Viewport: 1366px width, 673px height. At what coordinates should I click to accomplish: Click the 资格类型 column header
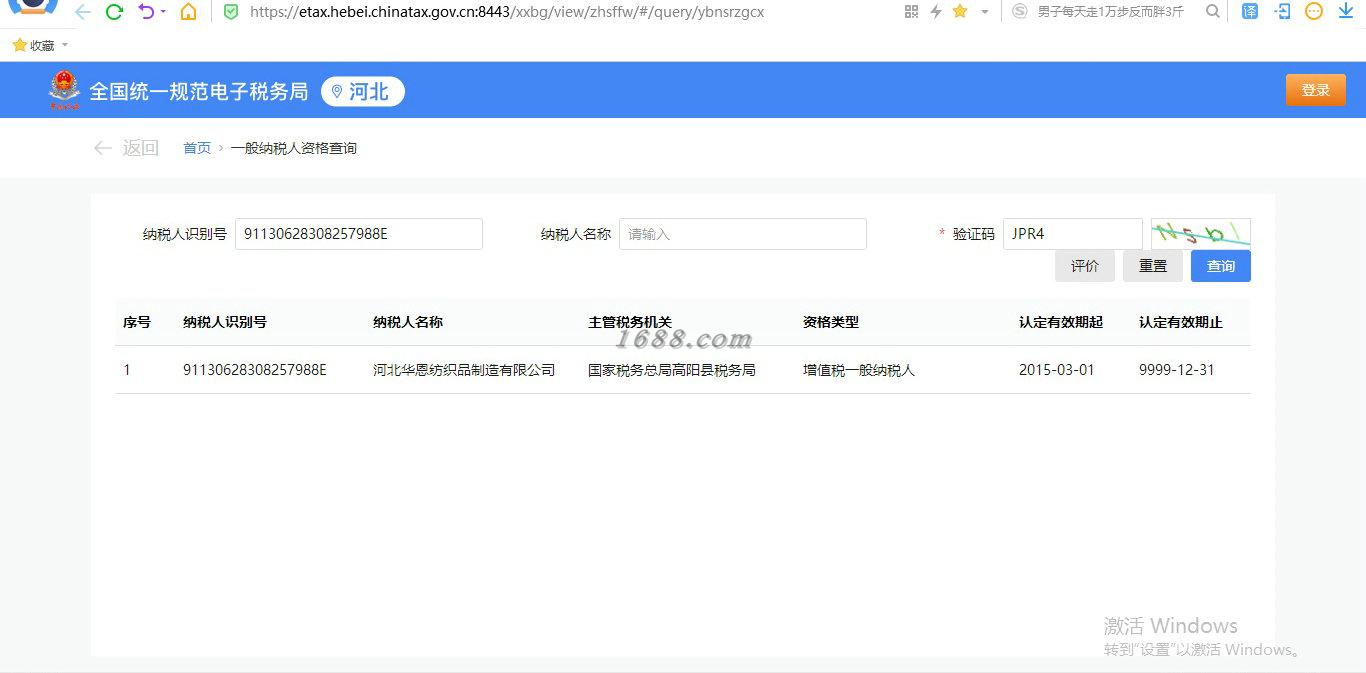(x=831, y=322)
